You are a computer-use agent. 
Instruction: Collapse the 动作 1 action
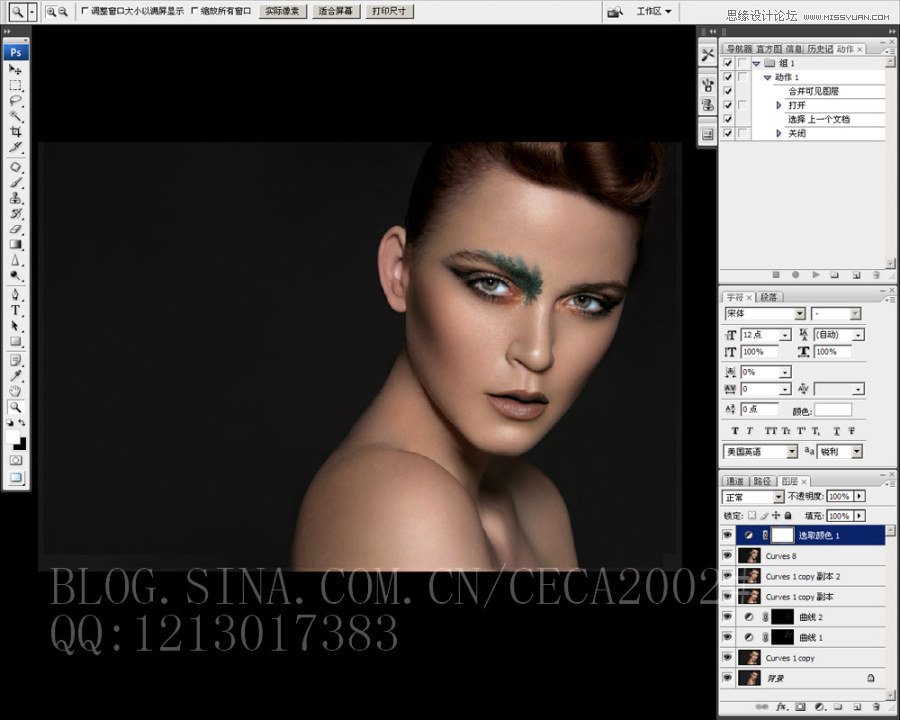767,78
